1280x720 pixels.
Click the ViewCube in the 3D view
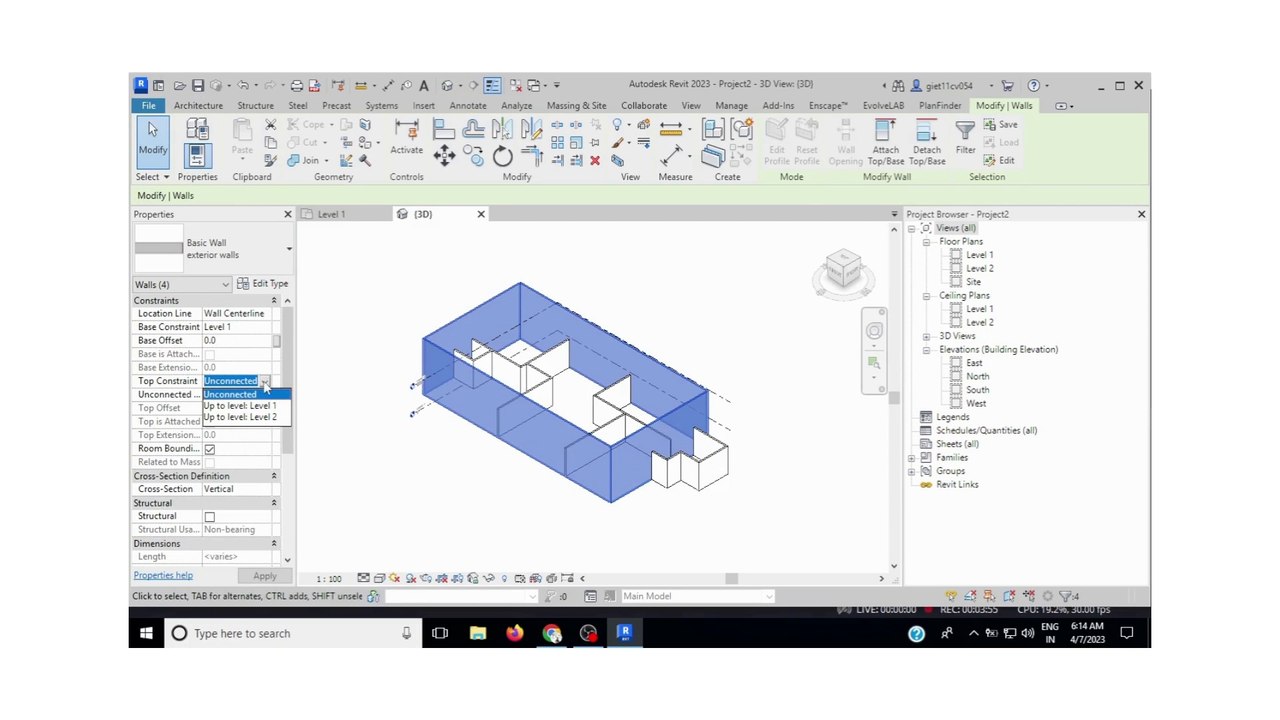[x=844, y=270]
